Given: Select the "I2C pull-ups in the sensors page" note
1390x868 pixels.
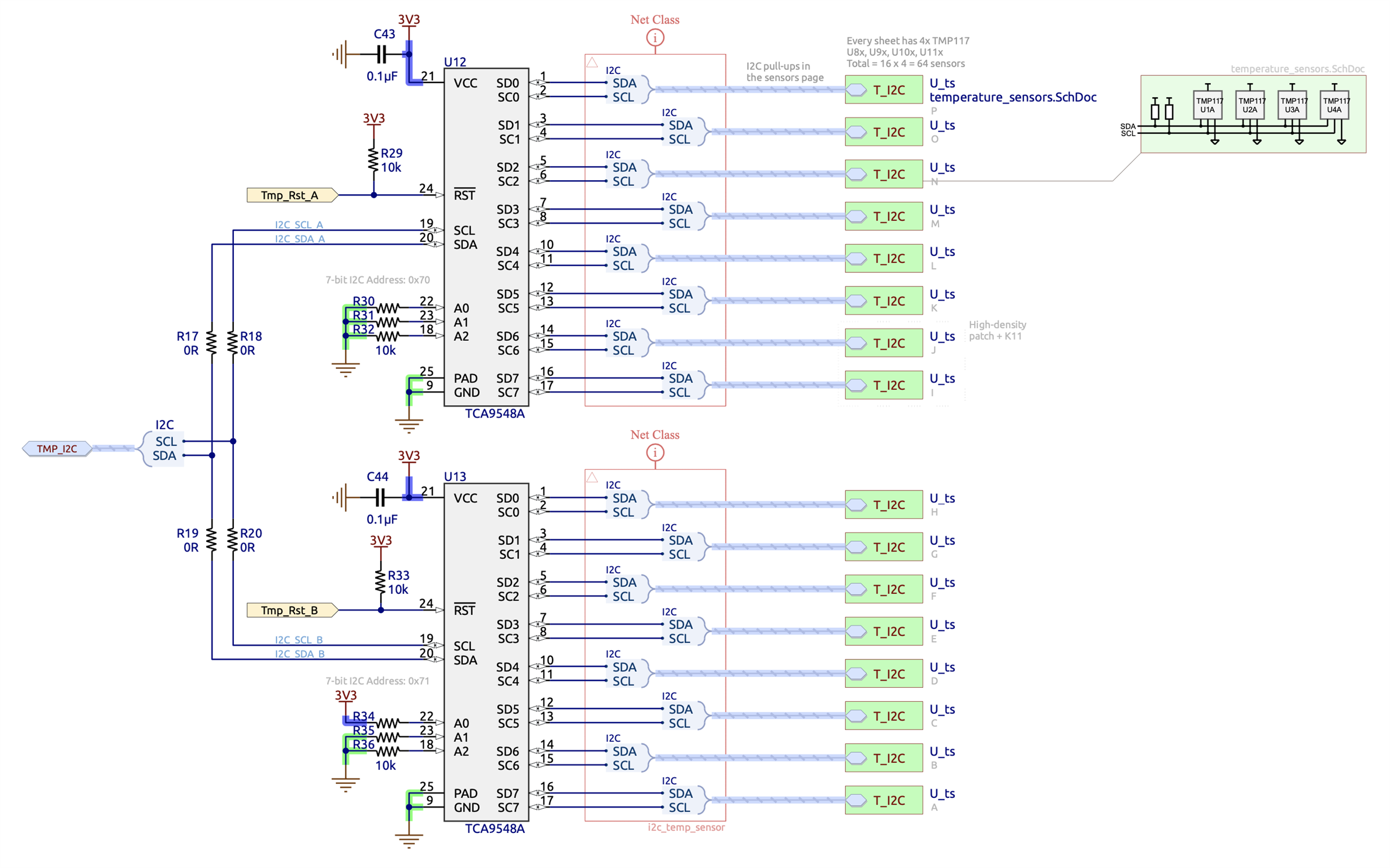Looking at the screenshot, I should point(784,72).
